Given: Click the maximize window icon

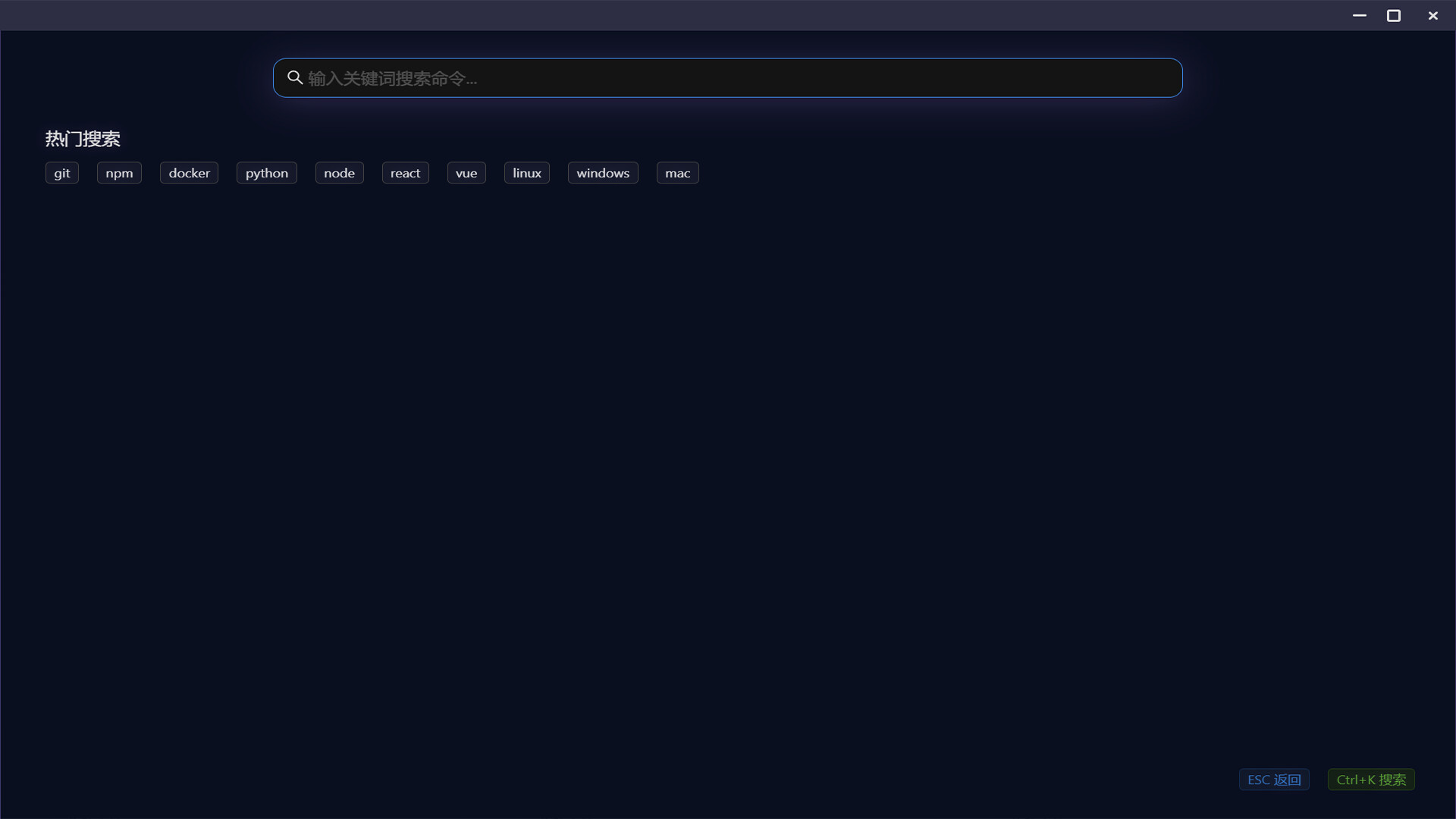Looking at the screenshot, I should tap(1394, 15).
